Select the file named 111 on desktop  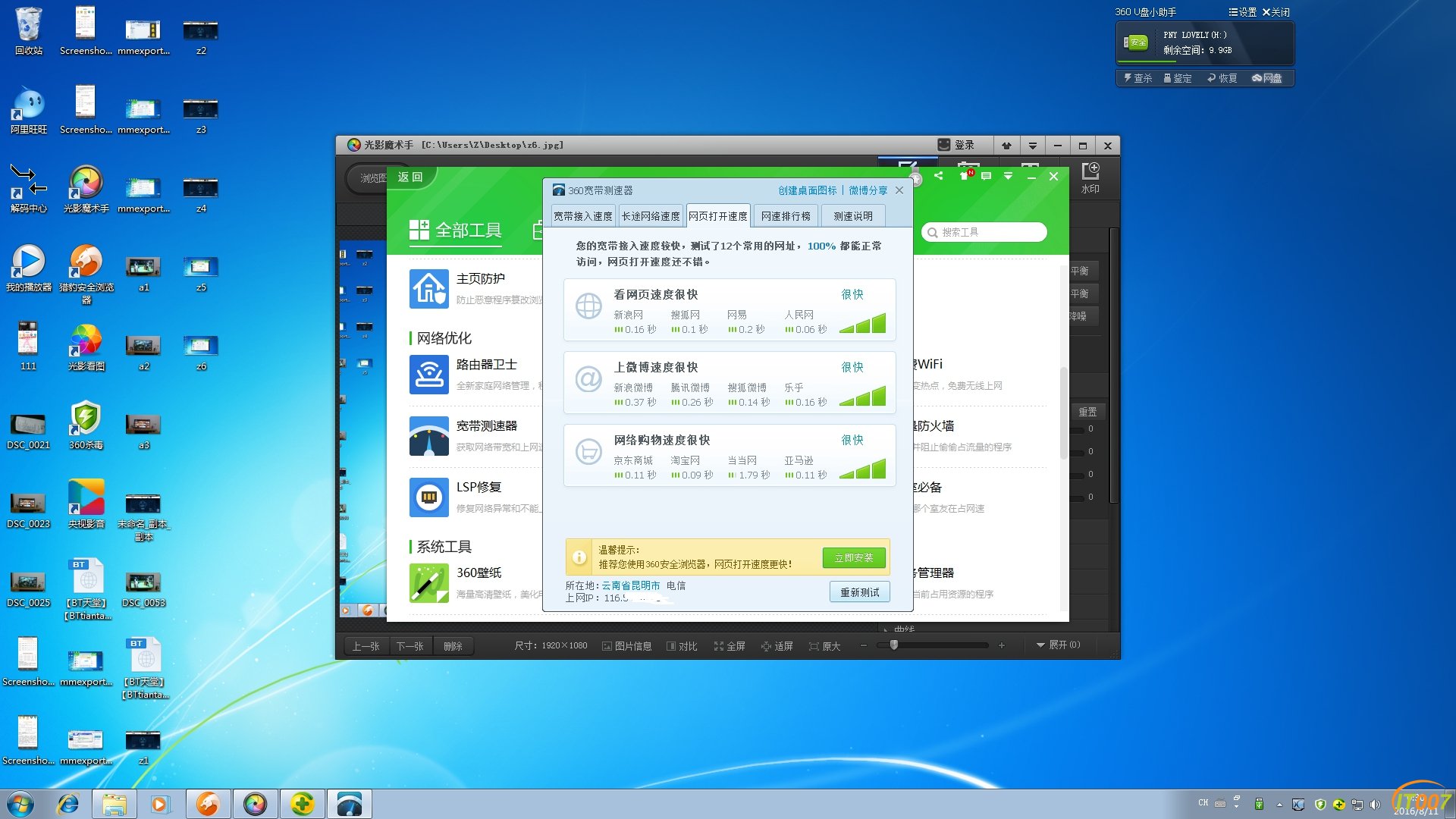(x=29, y=346)
